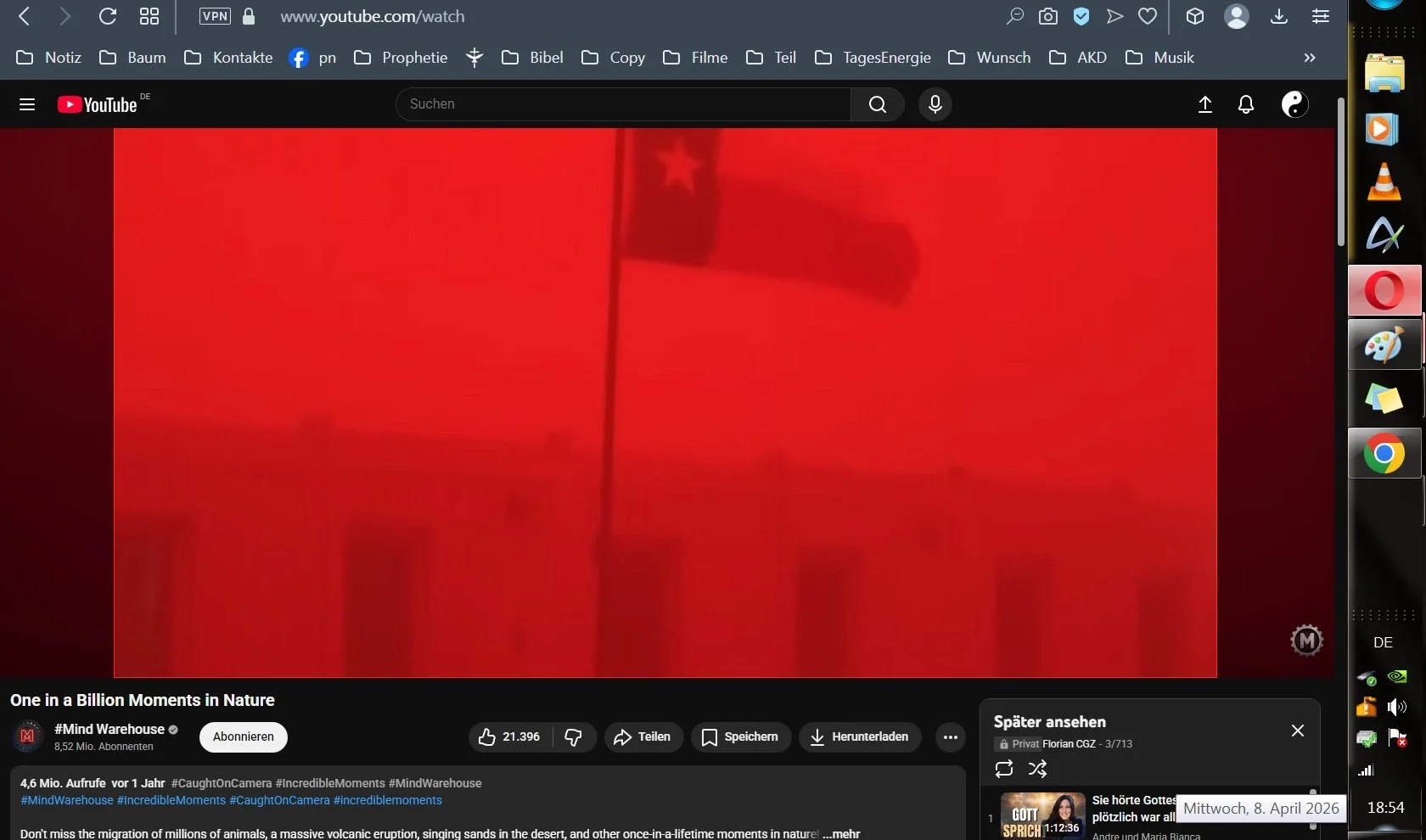Open the send-to-flow arrow icon
The image size is (1426, 840).
pyautogui.click(x=1114, y=16)
